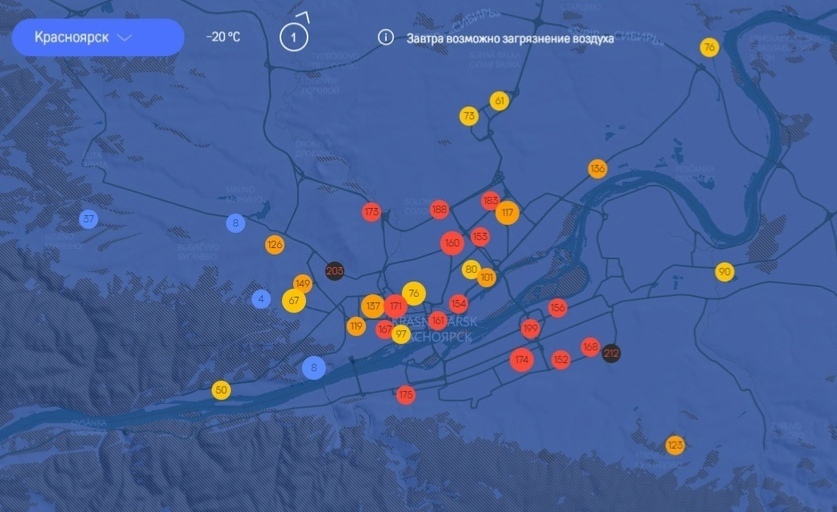Click the blue air sensor marker 37
This screenshot has width=837, height=512.
coord(89,219)
